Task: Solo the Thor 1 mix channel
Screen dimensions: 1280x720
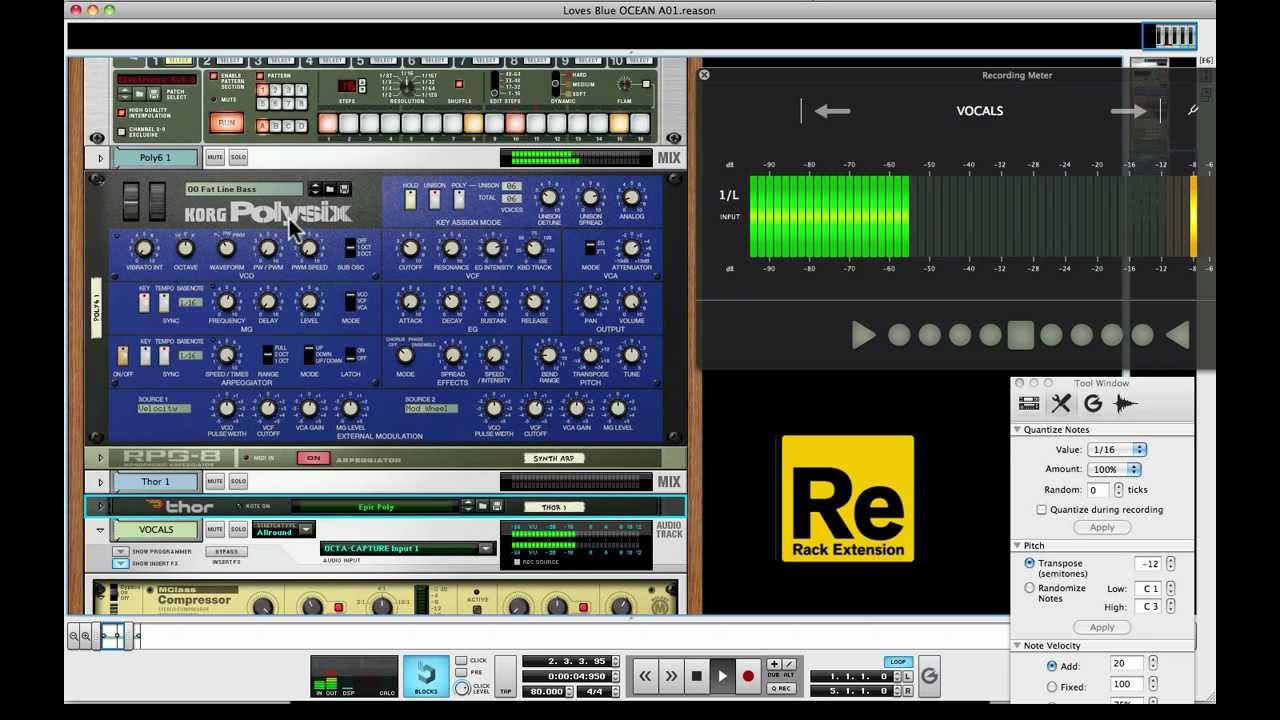Action: click(238, 481)
